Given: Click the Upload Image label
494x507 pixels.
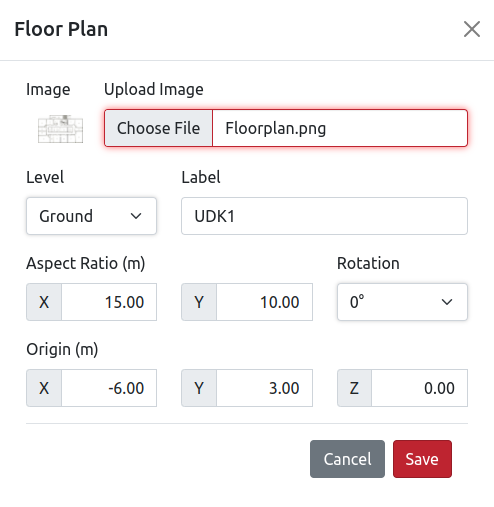Looking at the screenshot, I should click(x=154, y=89).
